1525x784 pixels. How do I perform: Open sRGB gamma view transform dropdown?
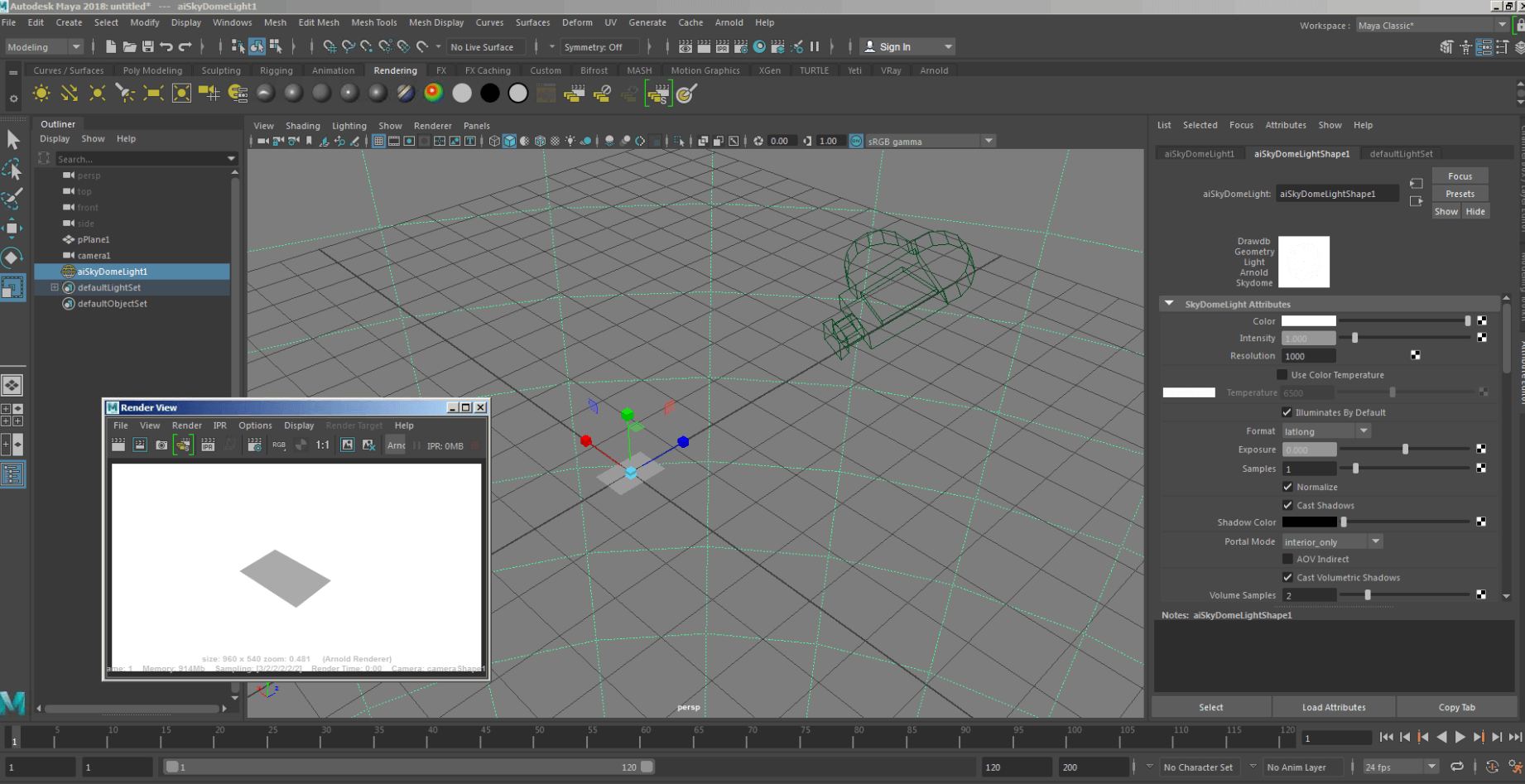[929, 142]
